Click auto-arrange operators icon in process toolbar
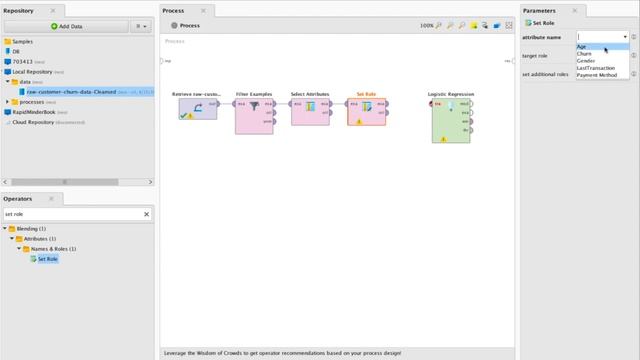Screen dimensions: 640x360 pos(485,26)
